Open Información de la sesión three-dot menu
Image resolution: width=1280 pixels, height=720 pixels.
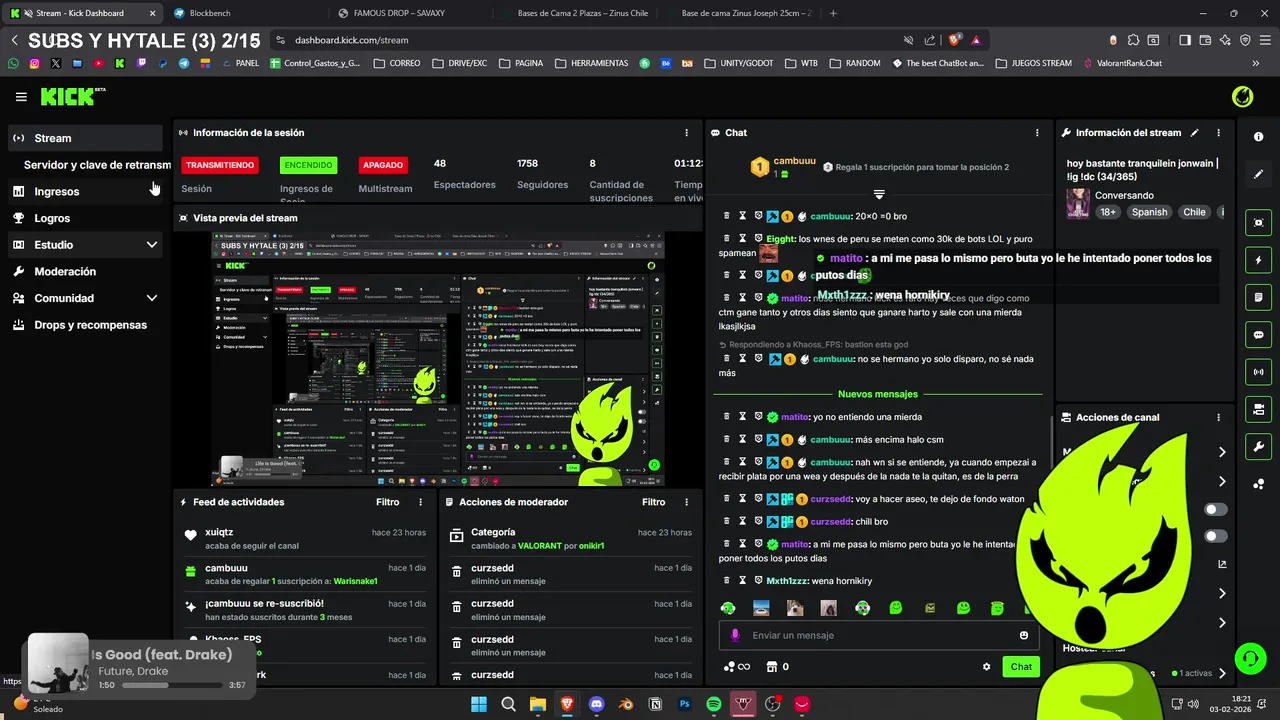click(x=686, y=132)
